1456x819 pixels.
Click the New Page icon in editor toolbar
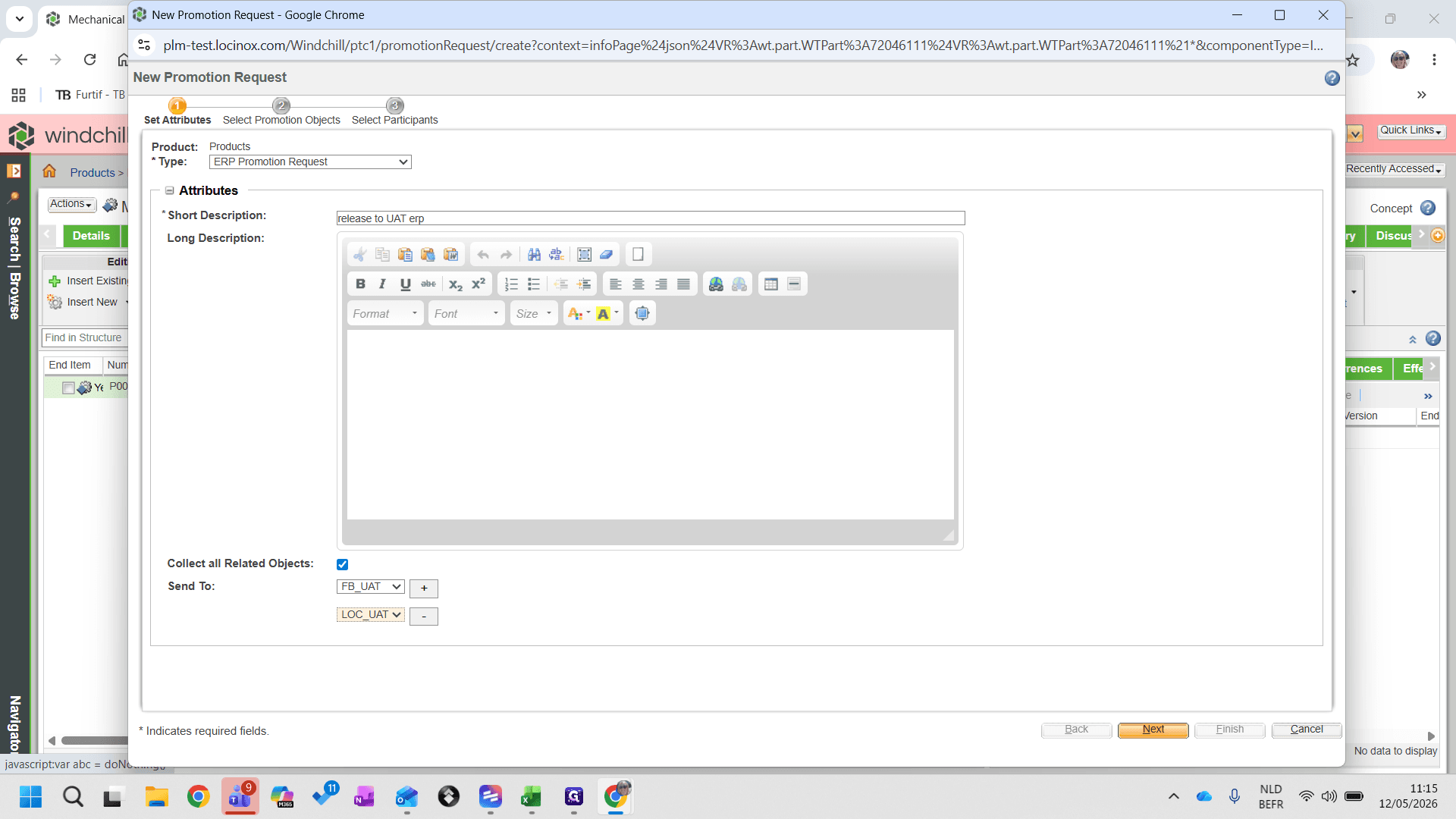coord(638,255)
